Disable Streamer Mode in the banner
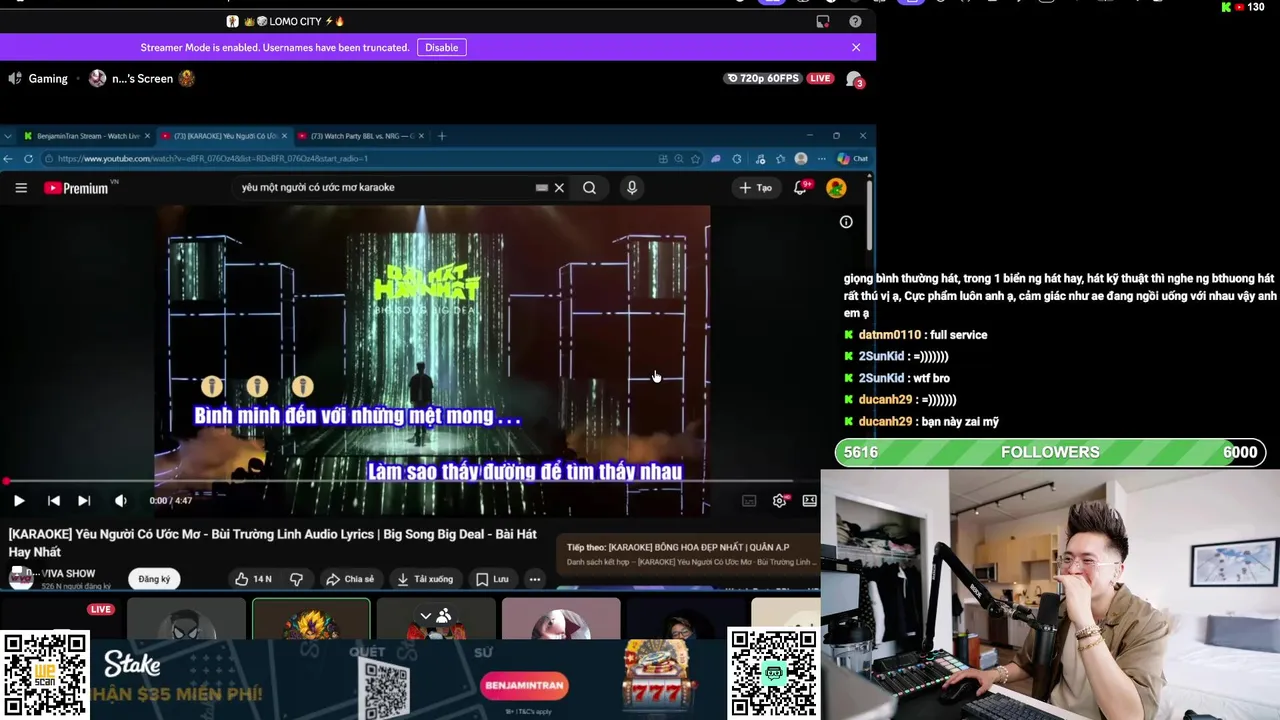The width and height of the screenshot is (1280, 720). tap(441, 47)
